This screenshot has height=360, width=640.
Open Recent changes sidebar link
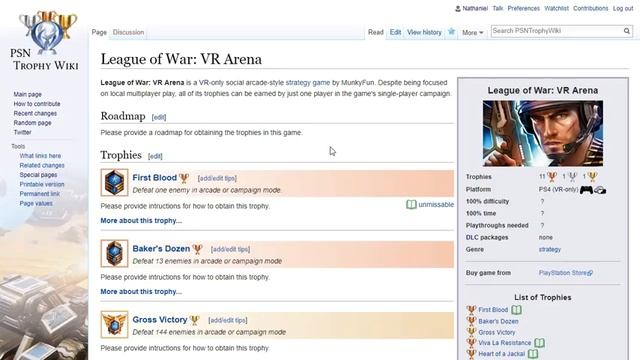click(35, 113)
